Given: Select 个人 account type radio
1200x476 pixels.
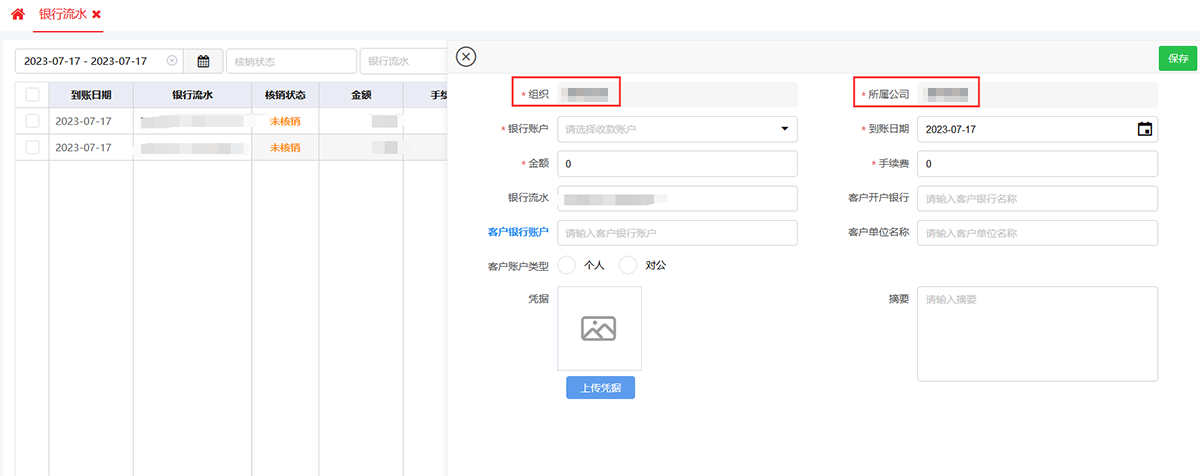Looking at the screenshot, I should pos(567,265).
